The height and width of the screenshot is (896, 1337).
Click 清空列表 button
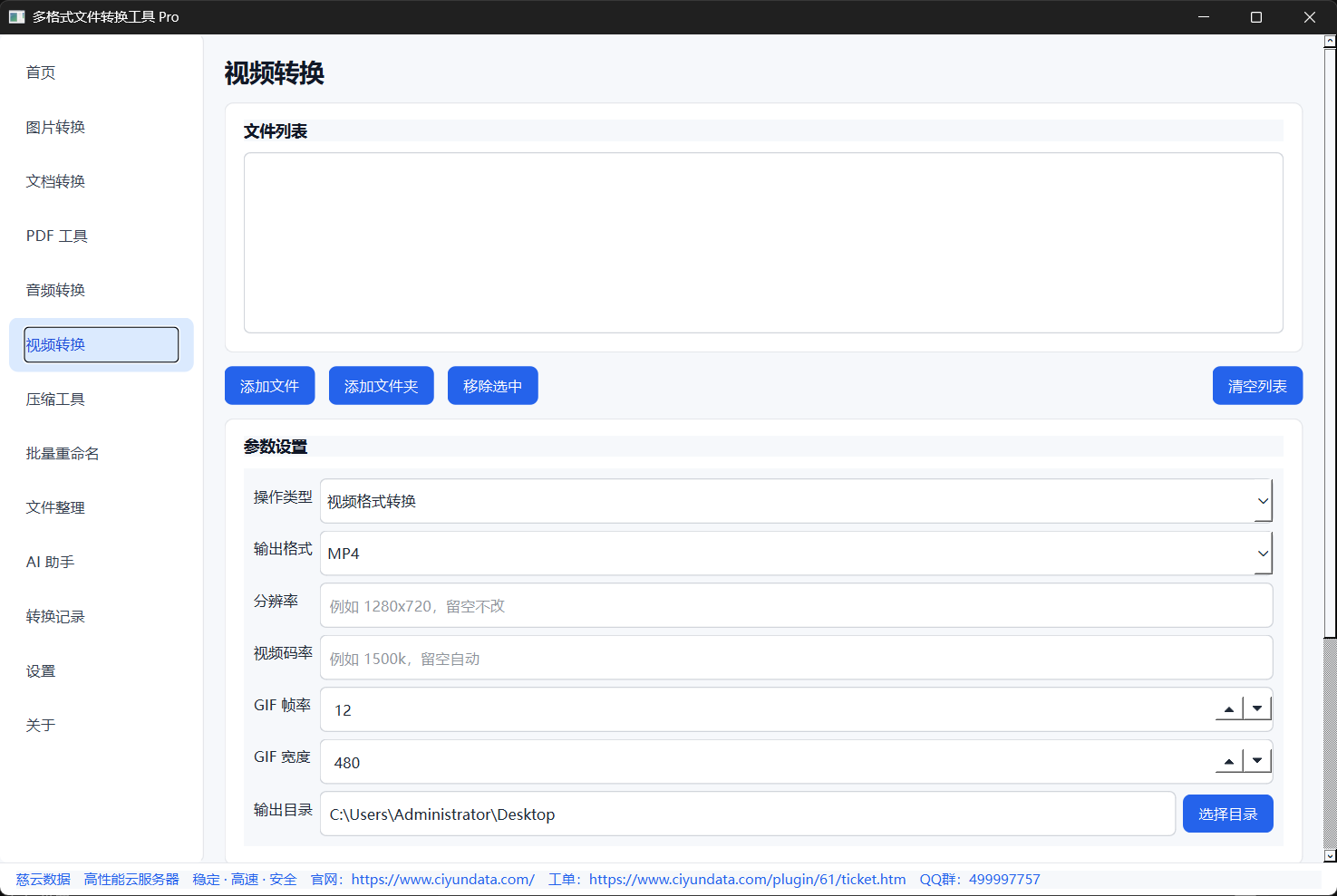click(1257, 386)
